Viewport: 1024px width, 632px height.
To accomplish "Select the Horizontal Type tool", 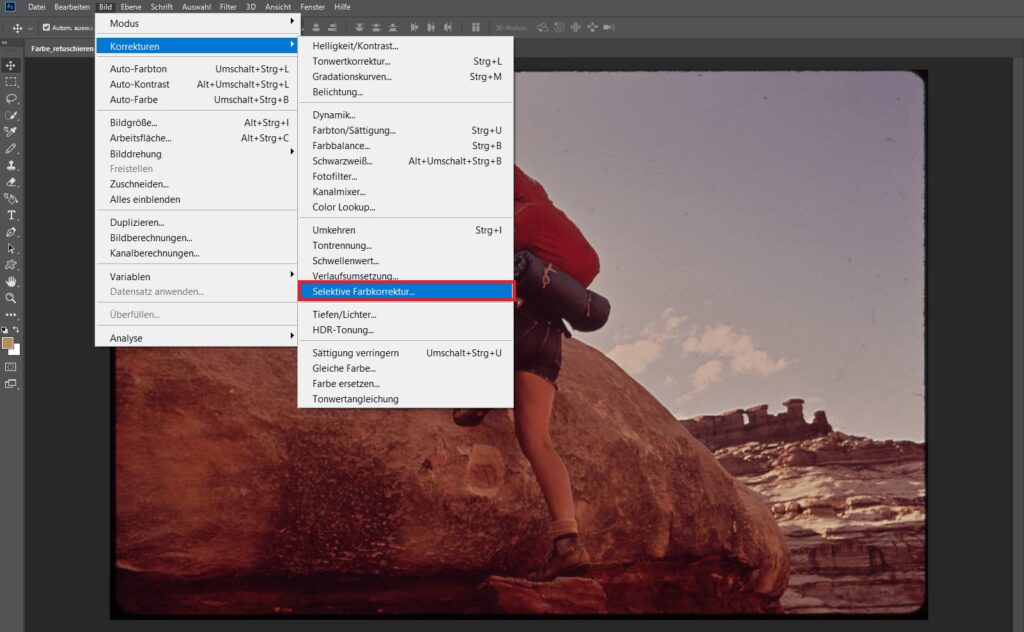I will coord(11,215).
